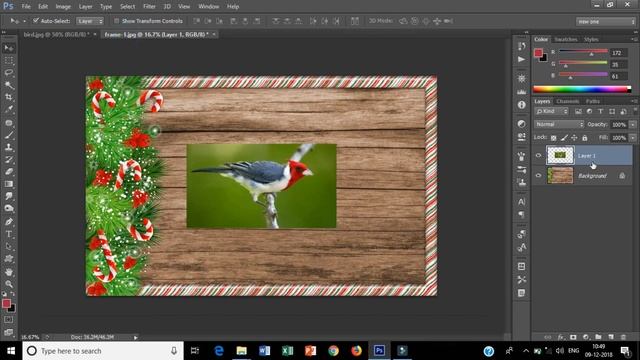
Task: Hide the Background layer eye
Action: click(x=538, y=176)
